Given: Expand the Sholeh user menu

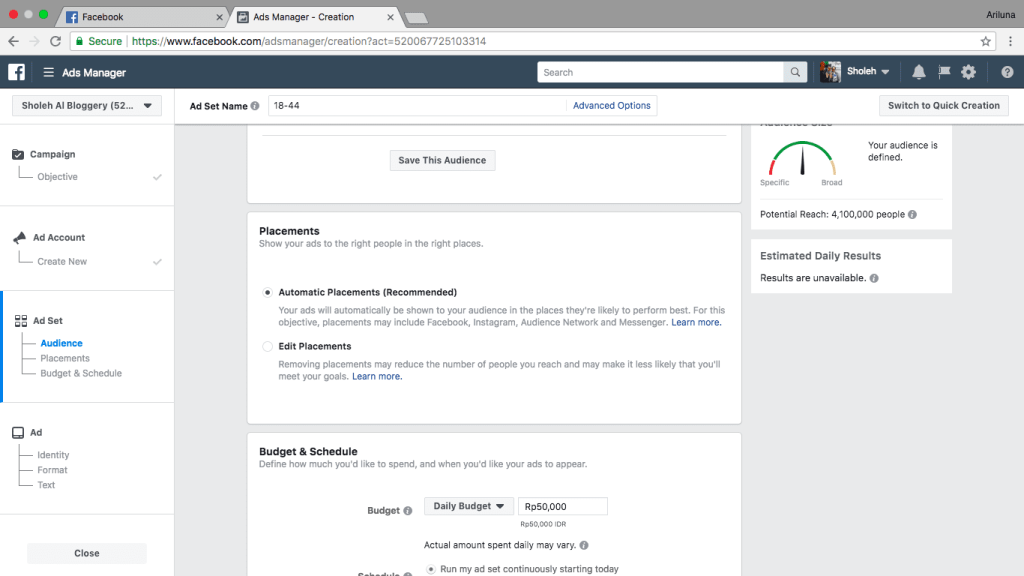Looking at the screenshot, I should [x=868, y=72].
